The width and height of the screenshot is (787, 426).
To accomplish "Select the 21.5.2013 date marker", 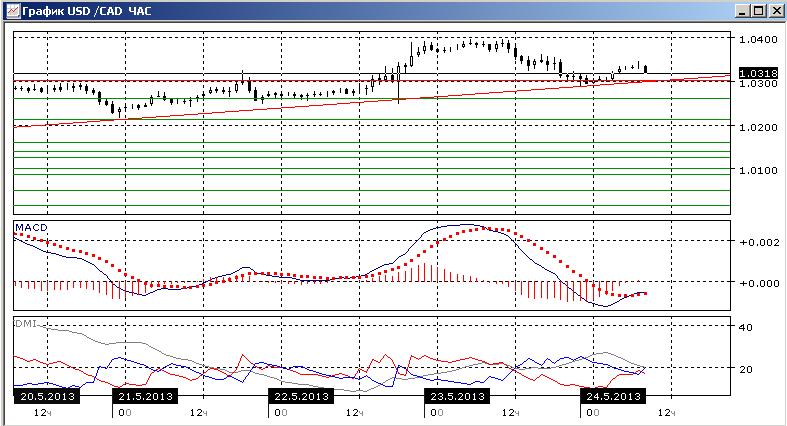I will pos(145,396).
